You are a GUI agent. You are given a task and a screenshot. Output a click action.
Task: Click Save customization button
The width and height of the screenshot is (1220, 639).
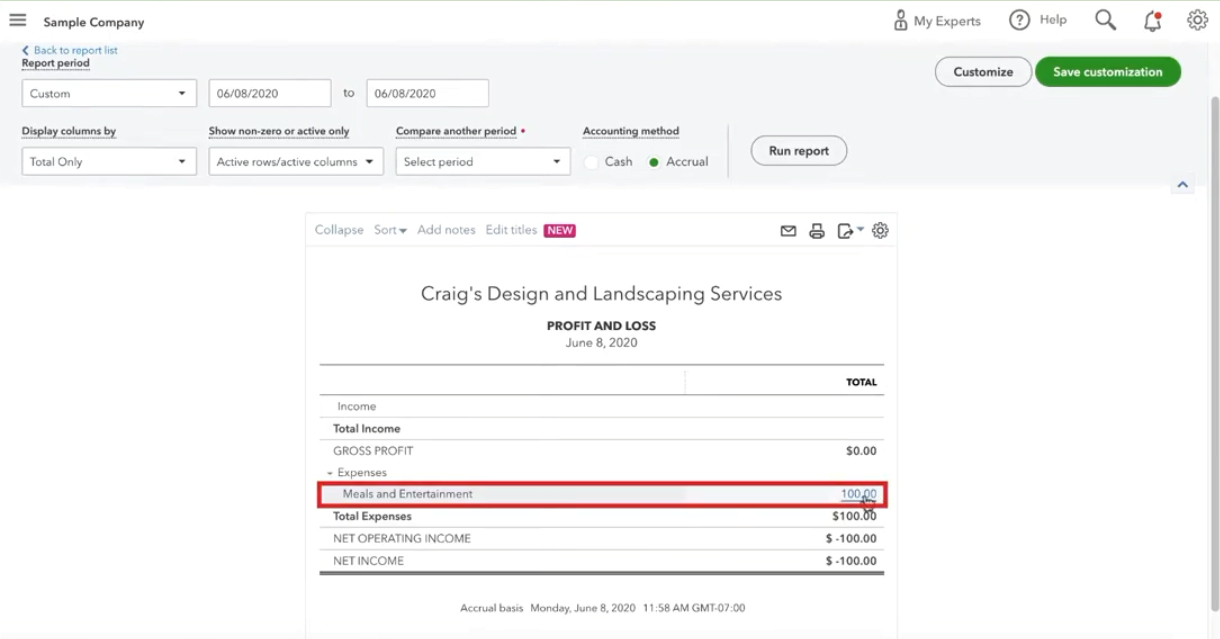click(x=1108, y=72)
